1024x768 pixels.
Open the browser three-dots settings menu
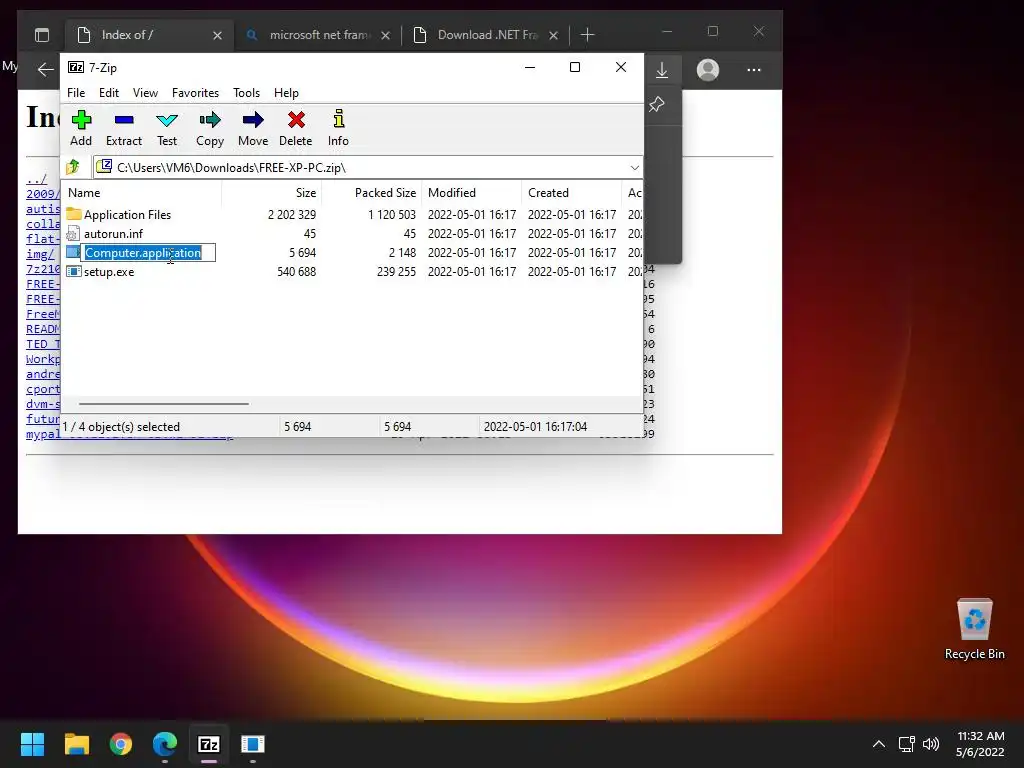[754, 70]
